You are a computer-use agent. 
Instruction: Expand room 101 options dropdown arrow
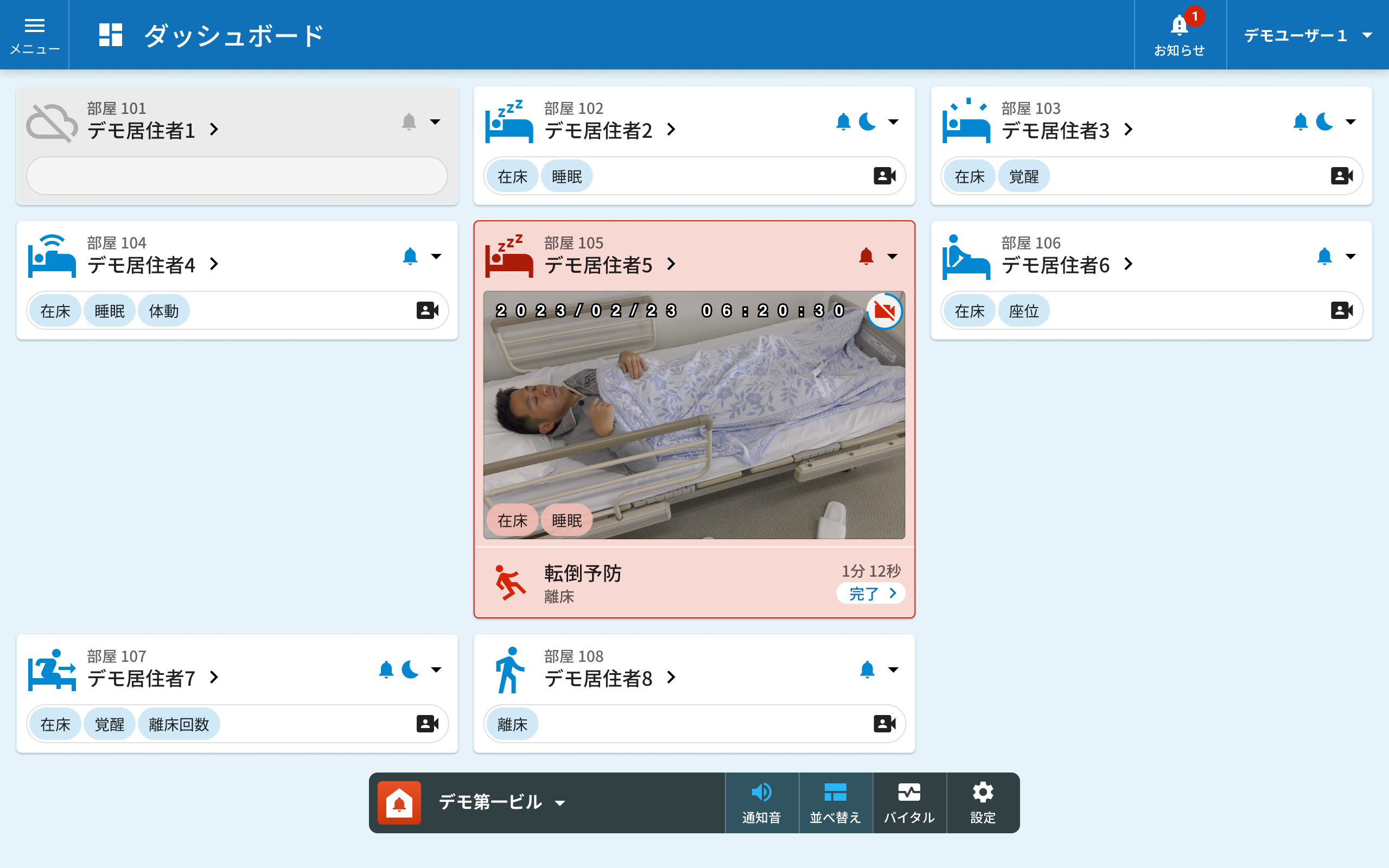coord(436,122)
